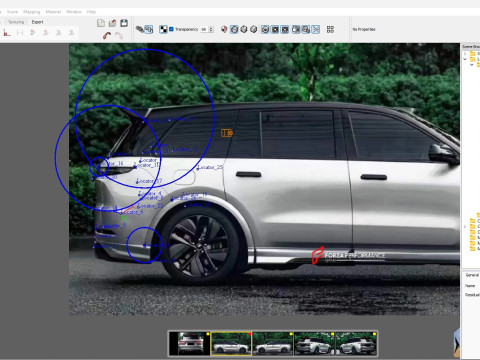Click the Transparency spinner arrows

tap(211, 29)
